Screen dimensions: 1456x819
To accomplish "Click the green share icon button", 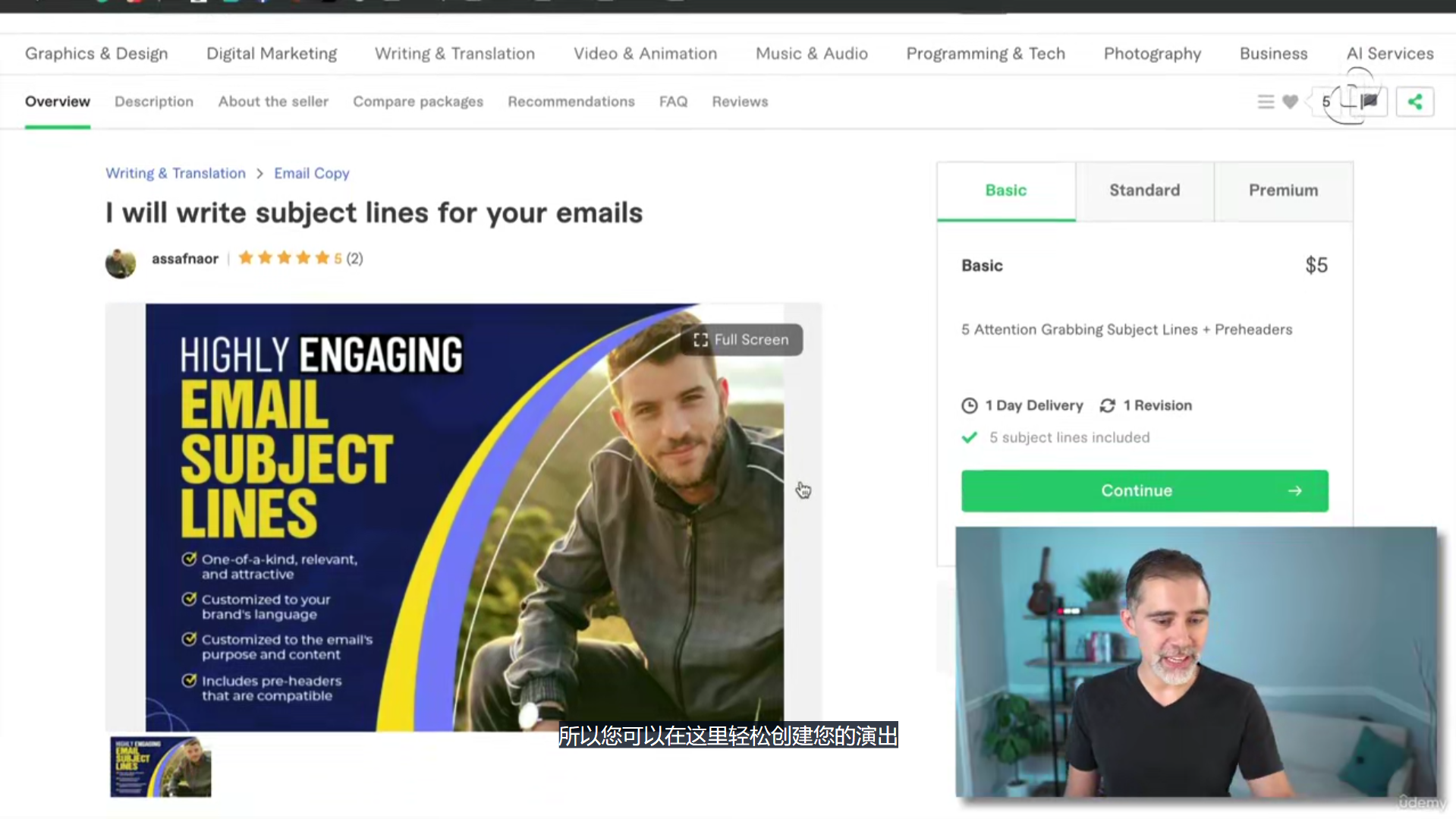I will [x=1414, y=102].
